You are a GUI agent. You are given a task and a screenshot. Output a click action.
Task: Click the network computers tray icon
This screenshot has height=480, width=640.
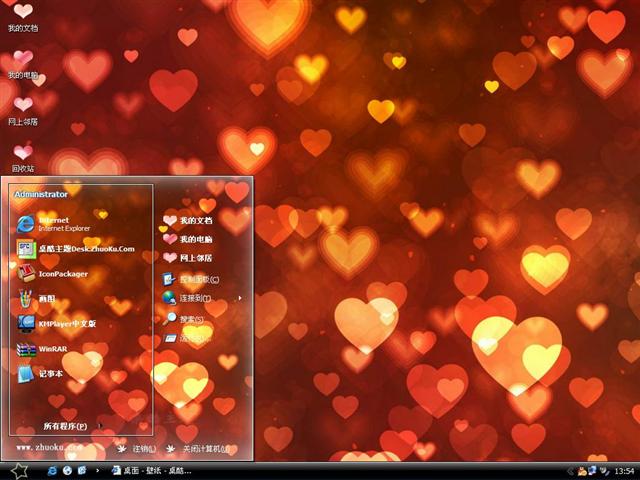point(592,471)
